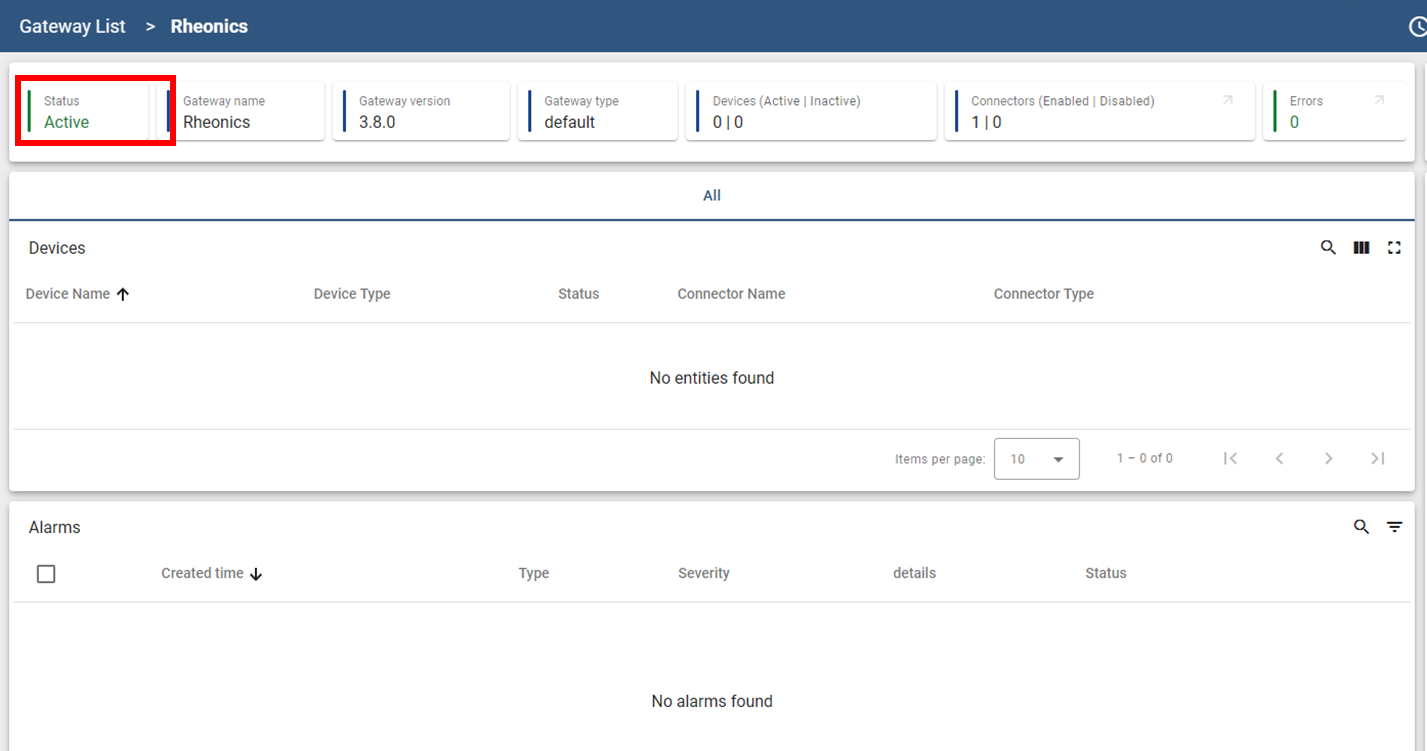Open search in the Devices panel
This screenshot has width=1427, height=751.
coord(1328,248)
